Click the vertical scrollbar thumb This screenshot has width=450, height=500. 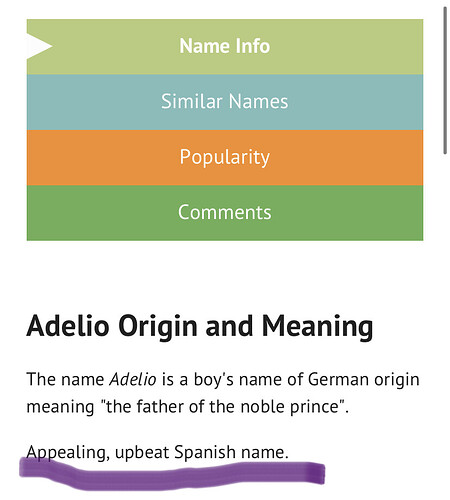coord(445,80)
